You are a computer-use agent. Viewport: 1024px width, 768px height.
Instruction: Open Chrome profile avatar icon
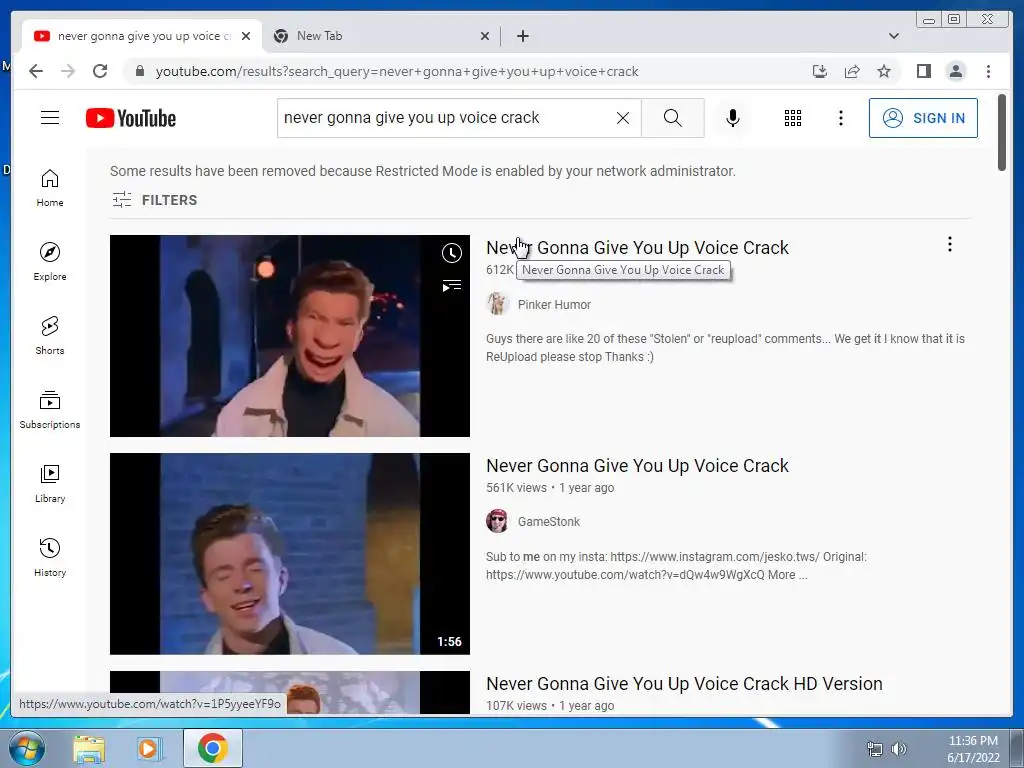pos(955,71)
